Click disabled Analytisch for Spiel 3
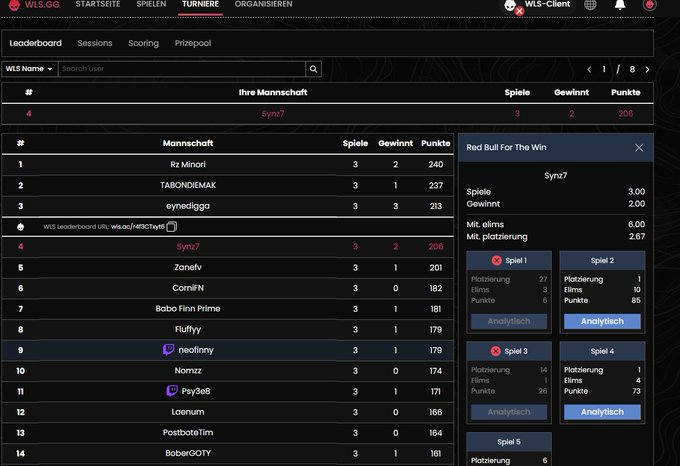Viewport: 680px width, 466px height. (x=509, y=412)
